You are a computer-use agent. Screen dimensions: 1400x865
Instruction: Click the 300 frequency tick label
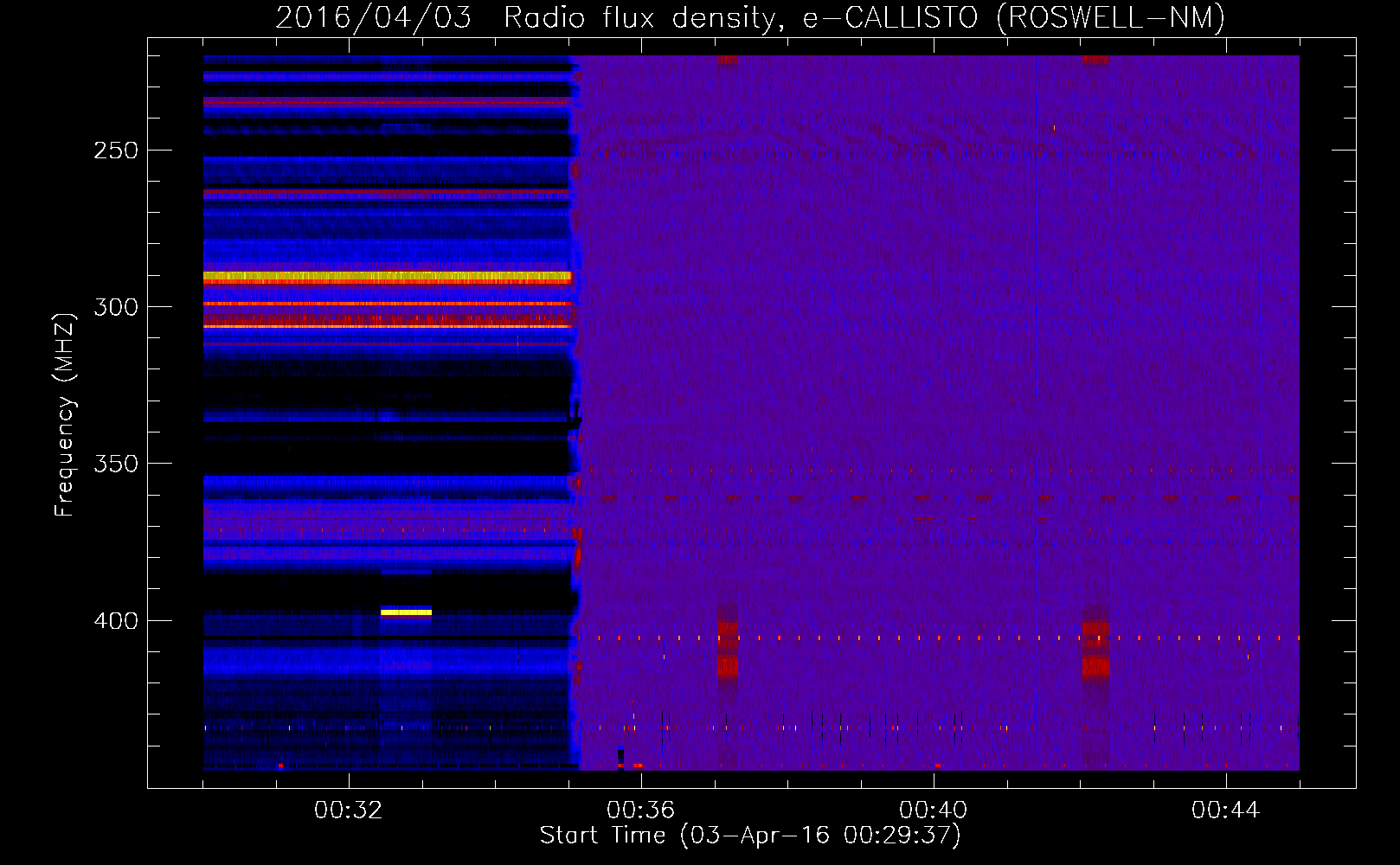pyautogui.click(x=116, y=307)
